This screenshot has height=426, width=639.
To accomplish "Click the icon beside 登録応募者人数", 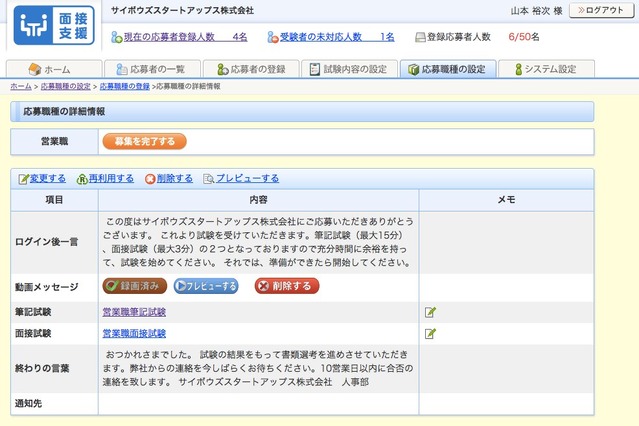I will [420, 38].
